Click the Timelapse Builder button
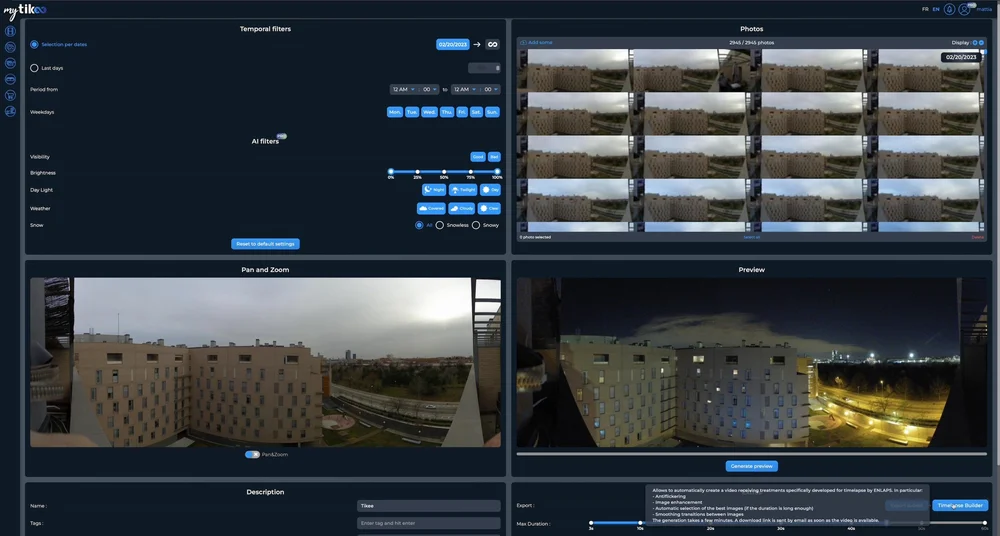Screen dimensions: 1000x536 coord(960,505)
